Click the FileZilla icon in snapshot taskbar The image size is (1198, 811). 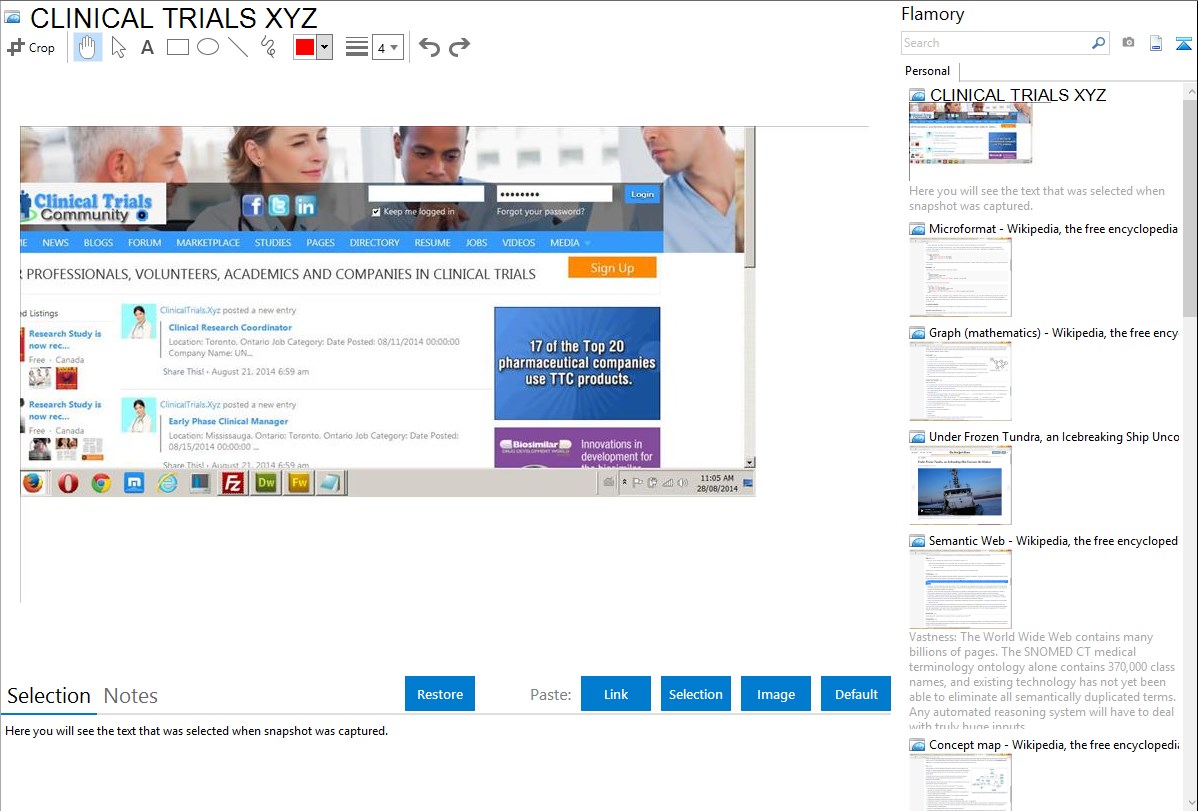[232, 483]
